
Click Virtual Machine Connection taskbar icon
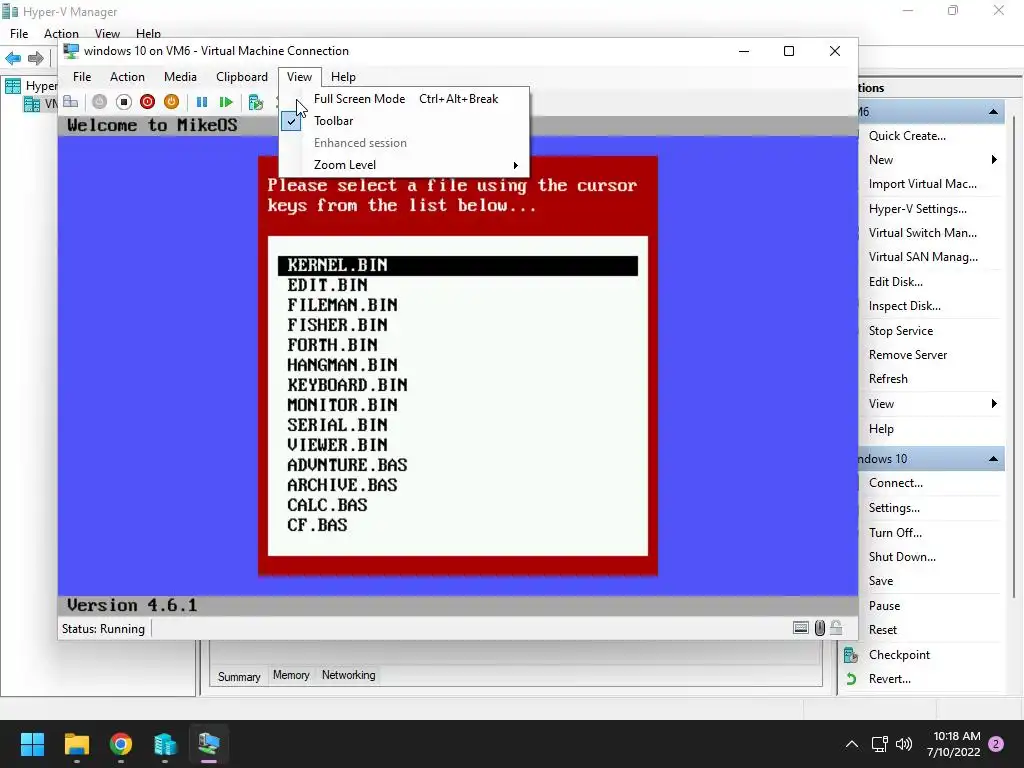pyautogui.click(x=209, y=744)
